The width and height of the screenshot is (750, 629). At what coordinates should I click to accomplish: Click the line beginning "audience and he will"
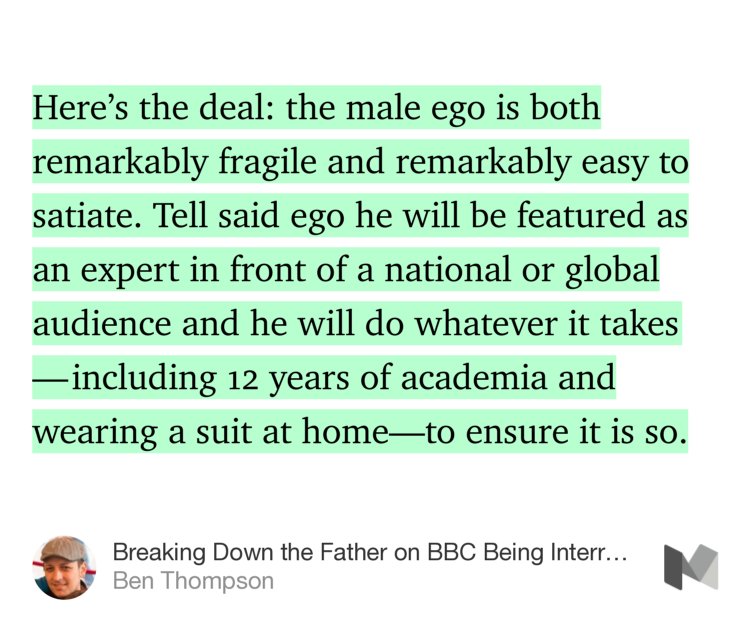click(x=356, y=324)
